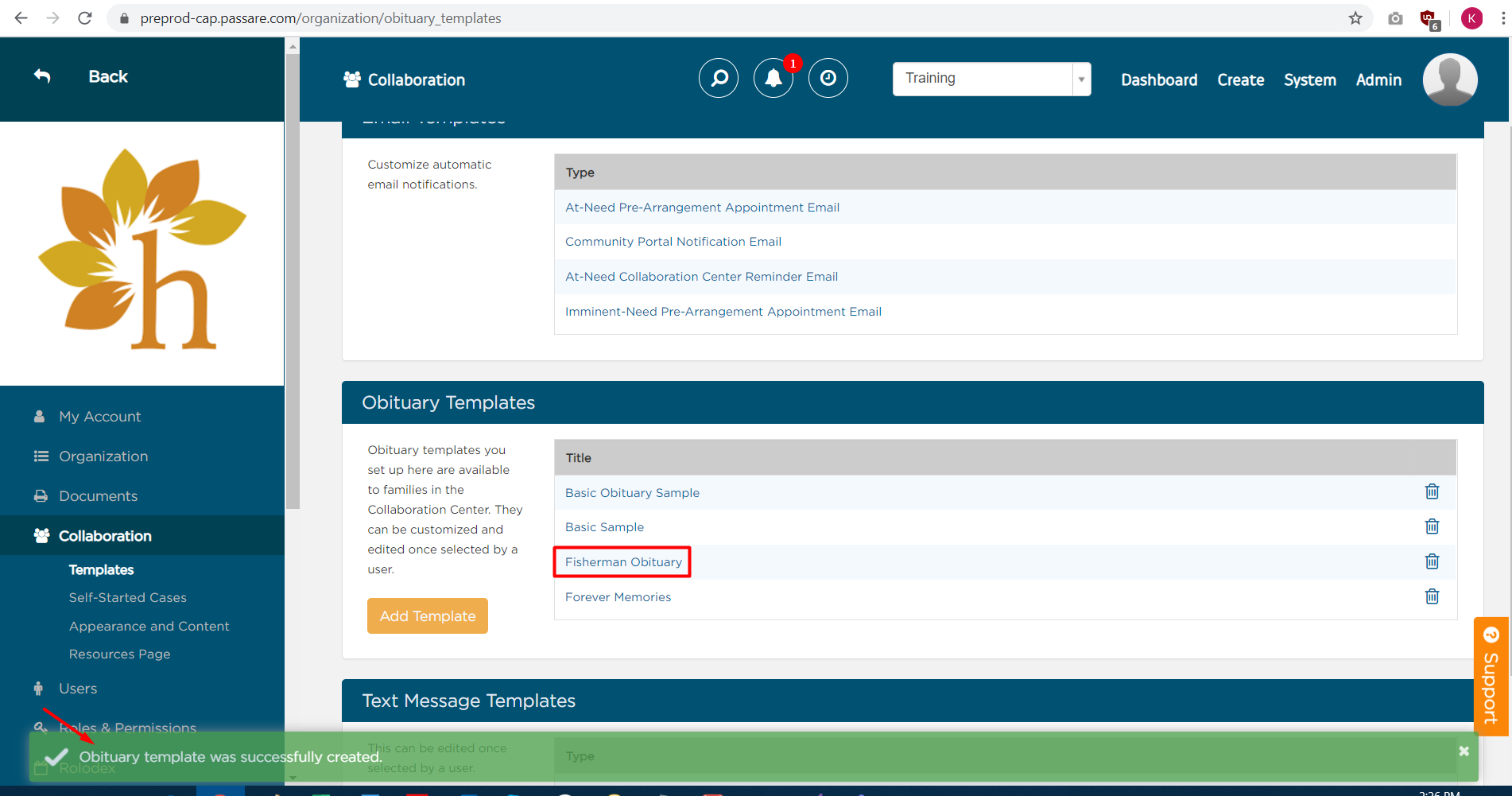Viewport: 1512px width, 796px height.
Task: Click the My Account person icon
Action: [x=40, y=417]
